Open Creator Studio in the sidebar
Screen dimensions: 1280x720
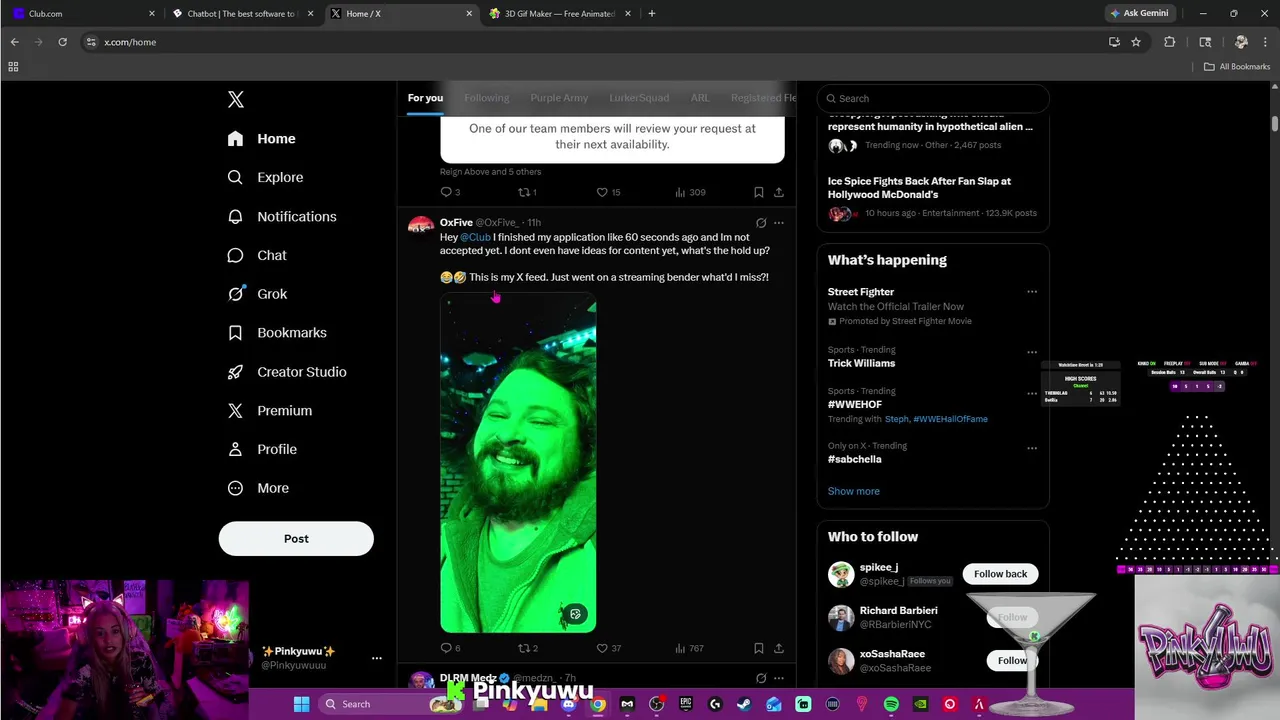287,372
